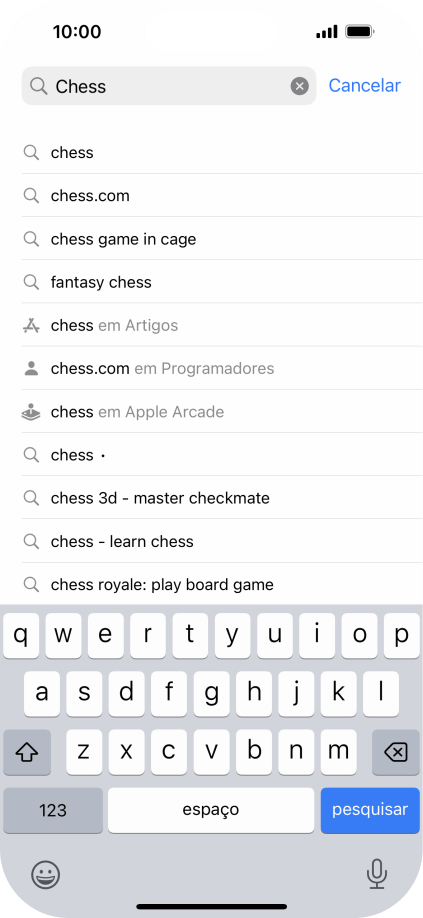Tap the backspace delete key

pyautogui.click(x=396, y=752)
